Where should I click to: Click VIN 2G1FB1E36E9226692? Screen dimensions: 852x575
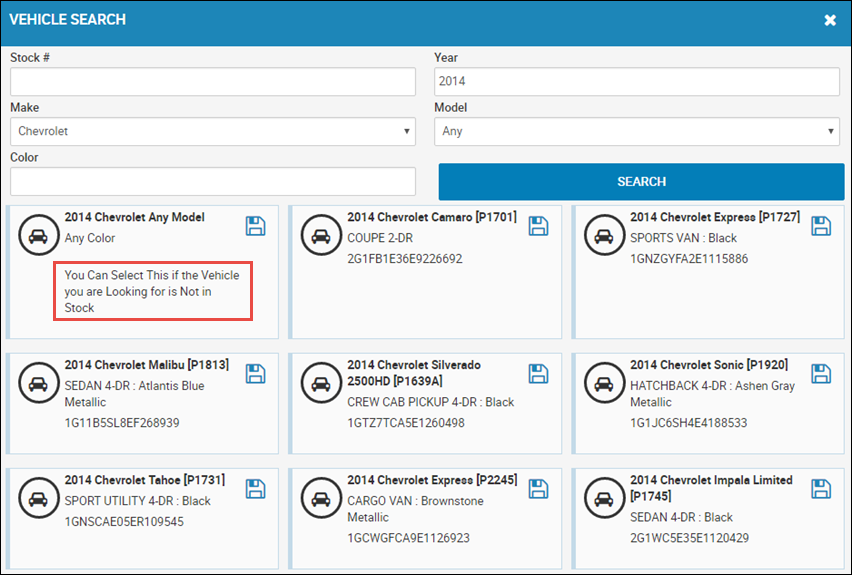tap(405, 259)
